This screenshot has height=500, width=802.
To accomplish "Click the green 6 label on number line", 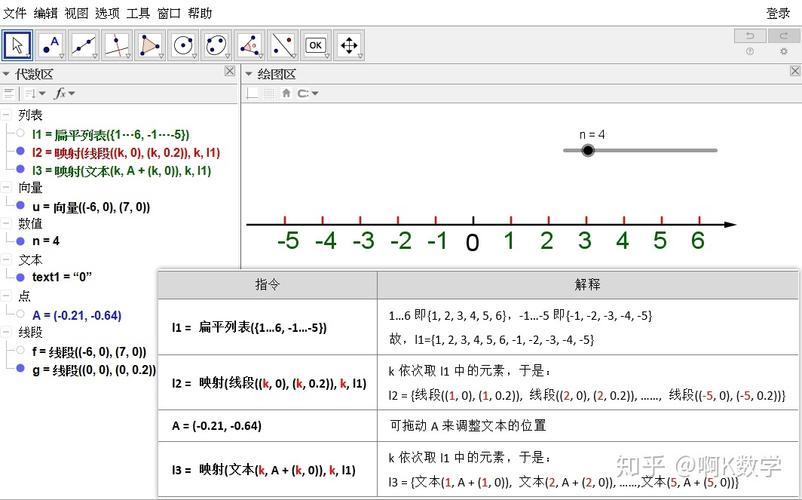I will [698, 240].
